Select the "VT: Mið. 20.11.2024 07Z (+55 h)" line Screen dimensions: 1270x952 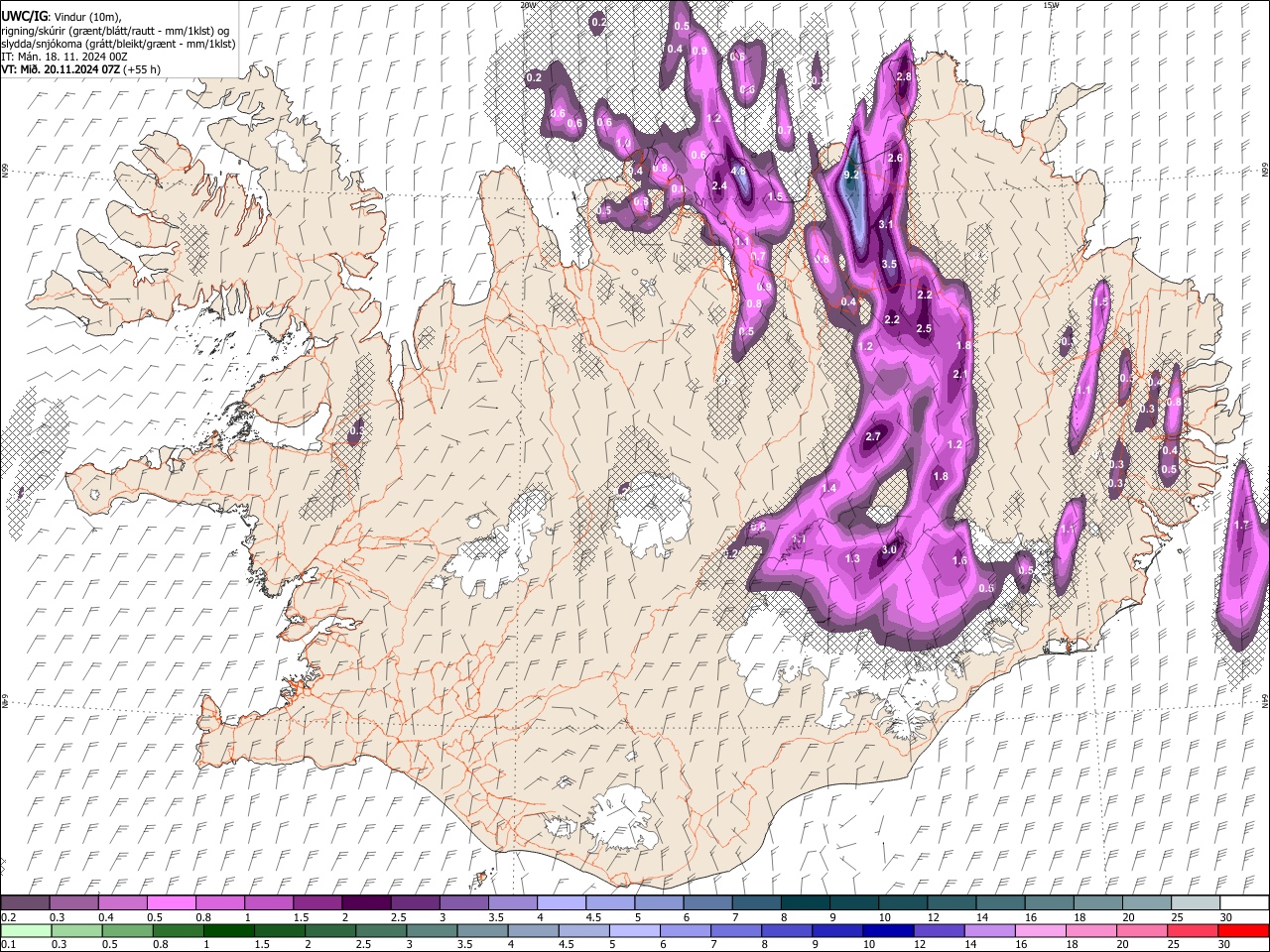[80, 69]
